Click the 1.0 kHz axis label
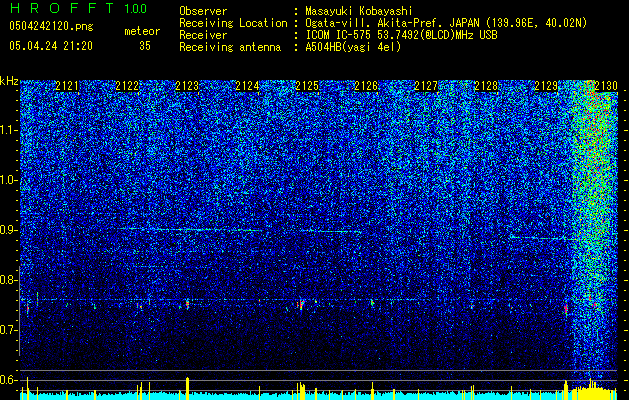This screenshot has height=400, width=629. (8, 180)
